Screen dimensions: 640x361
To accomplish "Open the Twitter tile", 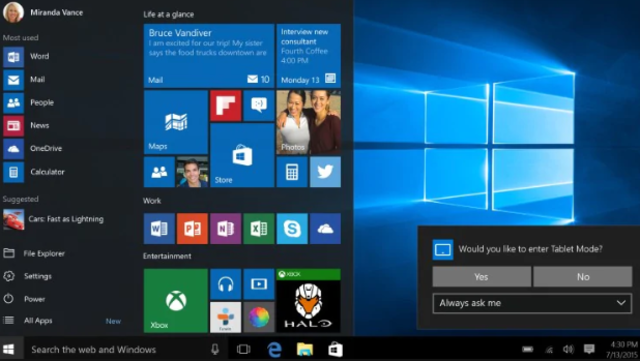I will (325, 172).
